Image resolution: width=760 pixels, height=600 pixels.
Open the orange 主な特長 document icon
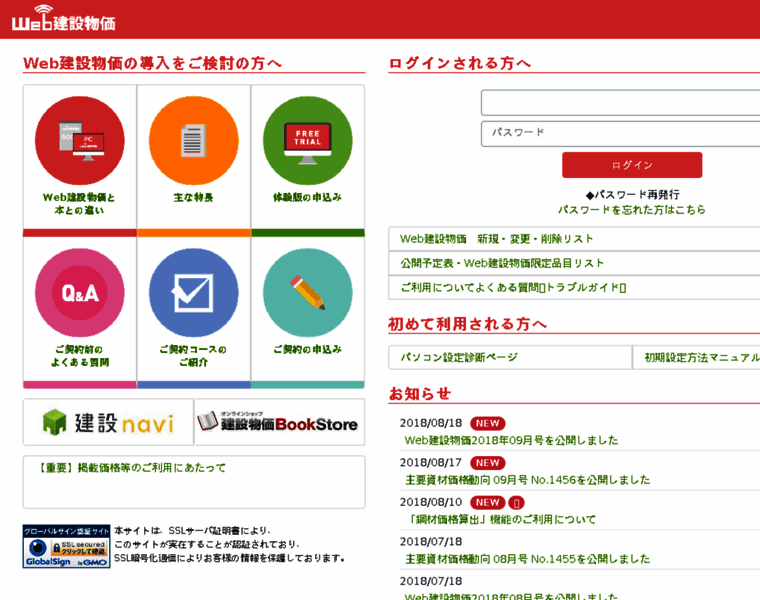pos(193,140)
